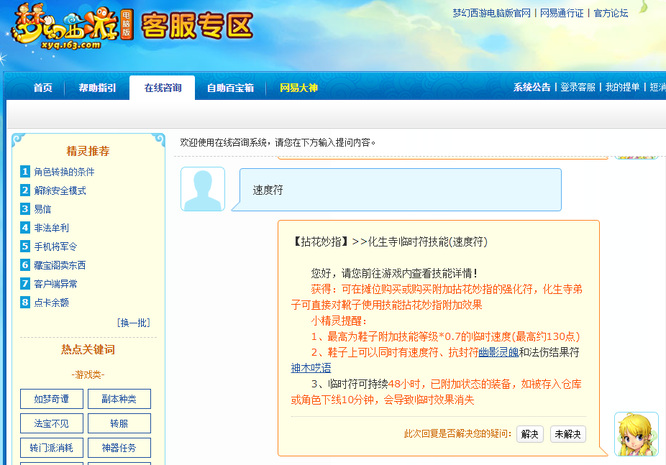Screen dimensions: 666x465
Task: Open 登录客服 link
Action: coord(578,87)
